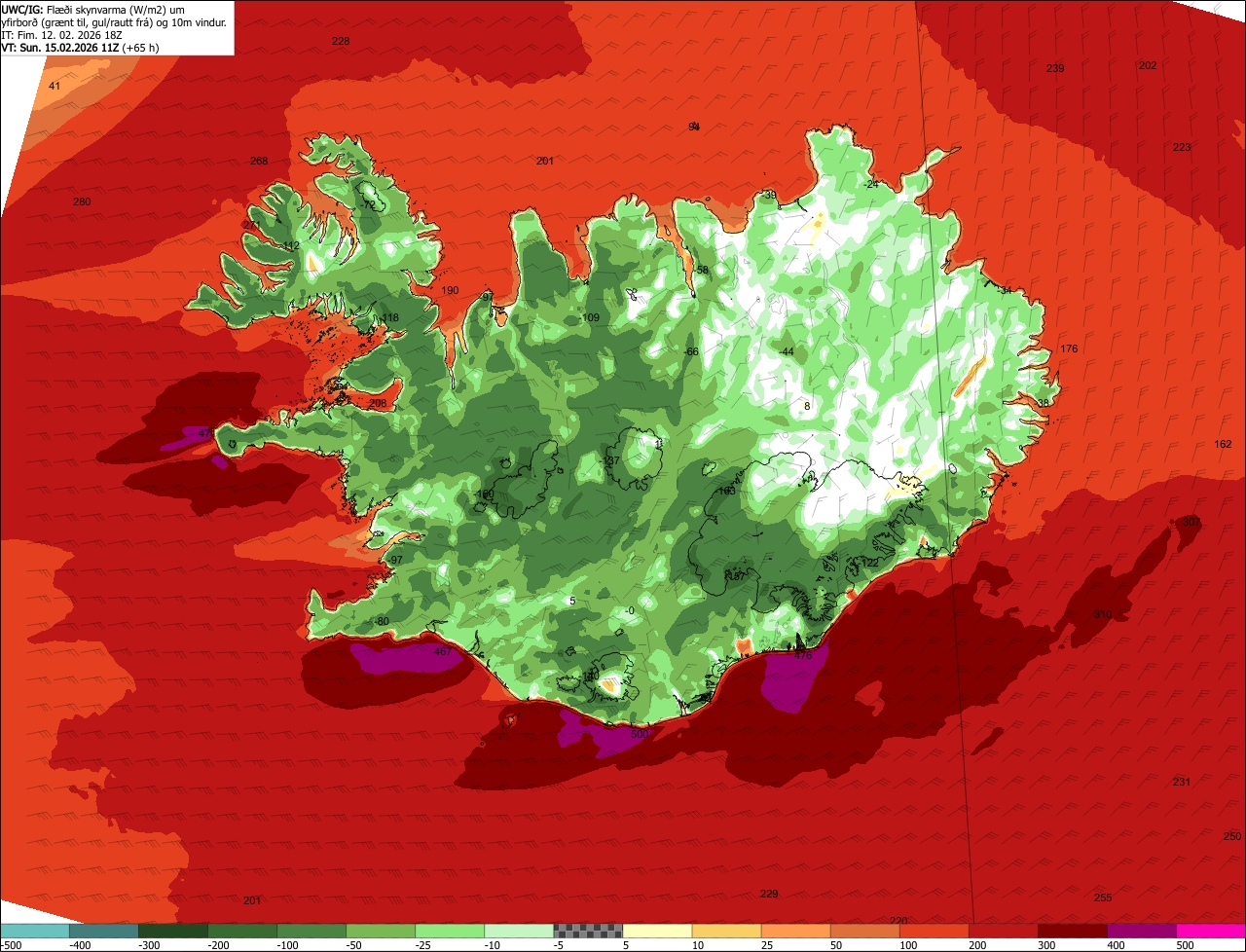
Task: Click the map value -66
Action: (691, 351)
